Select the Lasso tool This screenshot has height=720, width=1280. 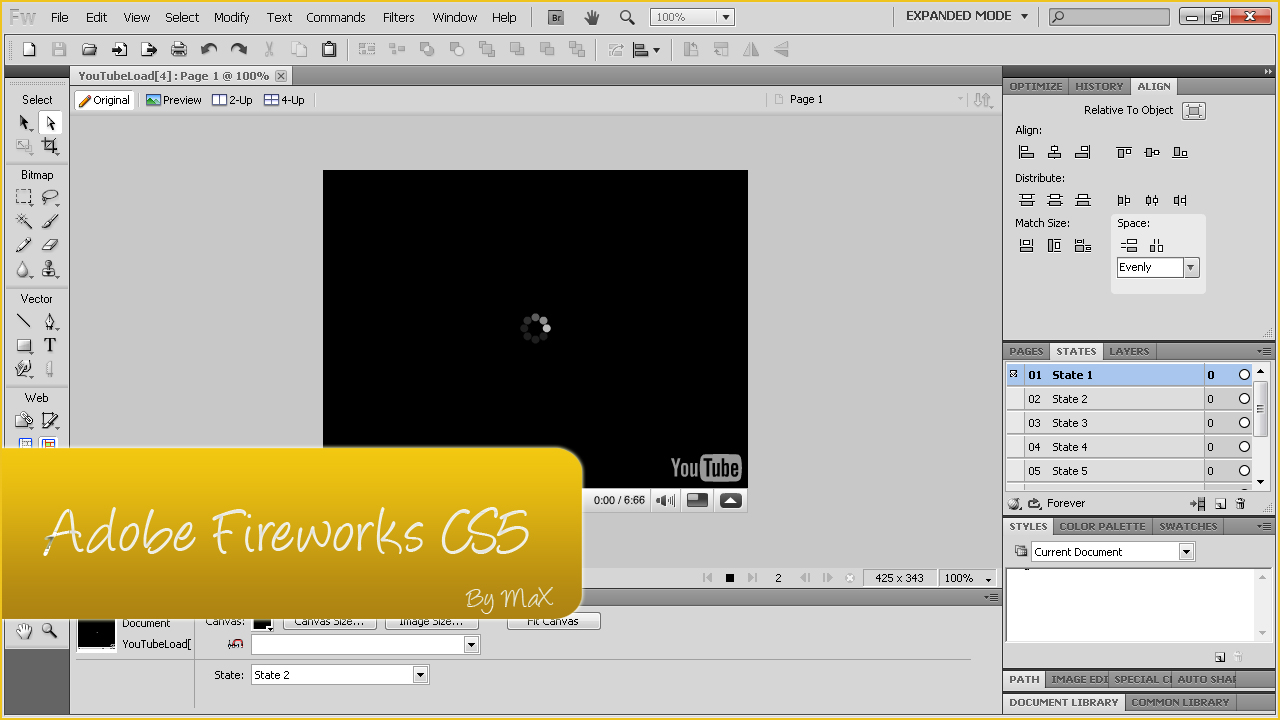point(50,197)
